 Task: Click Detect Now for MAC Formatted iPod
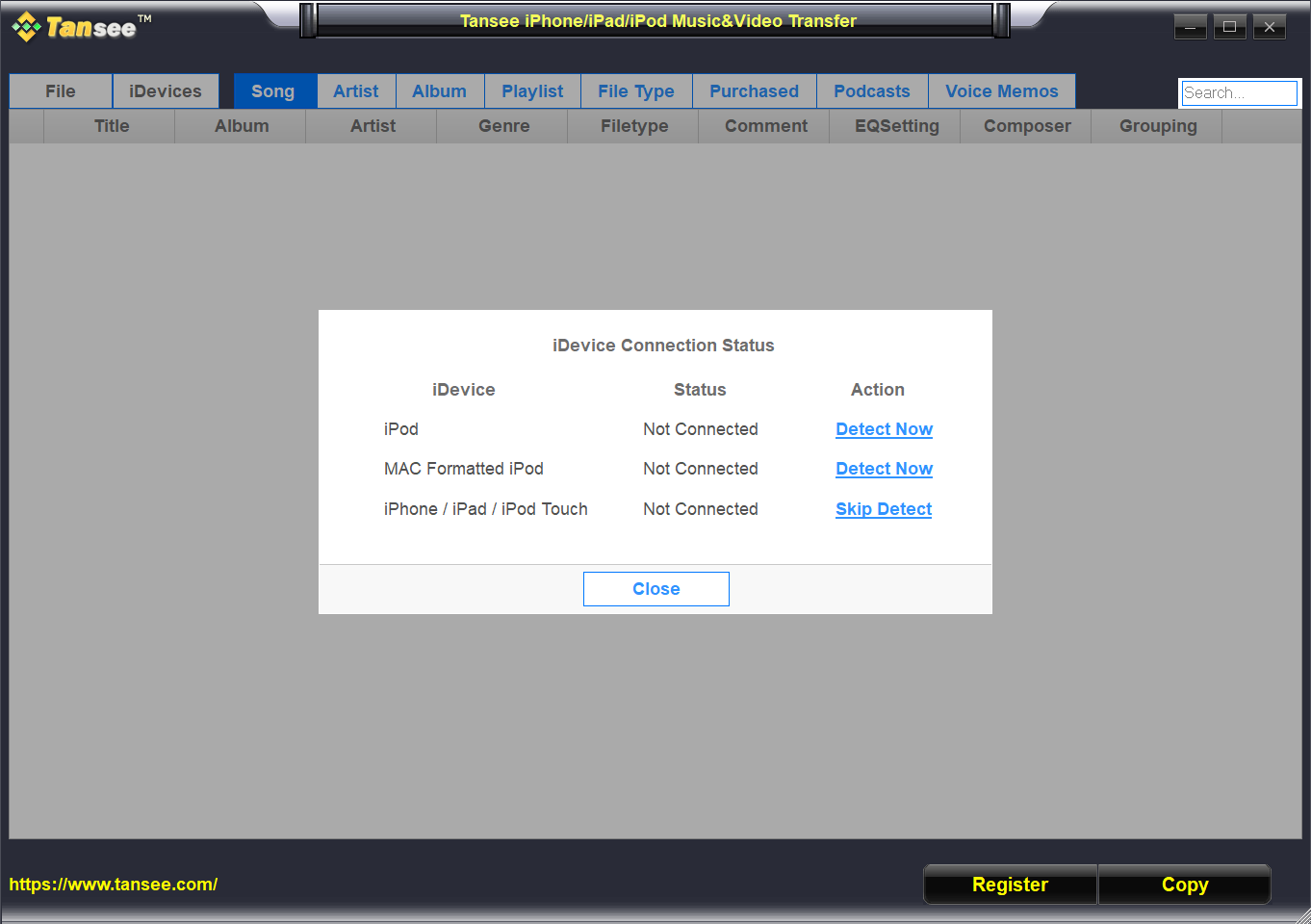884,469
